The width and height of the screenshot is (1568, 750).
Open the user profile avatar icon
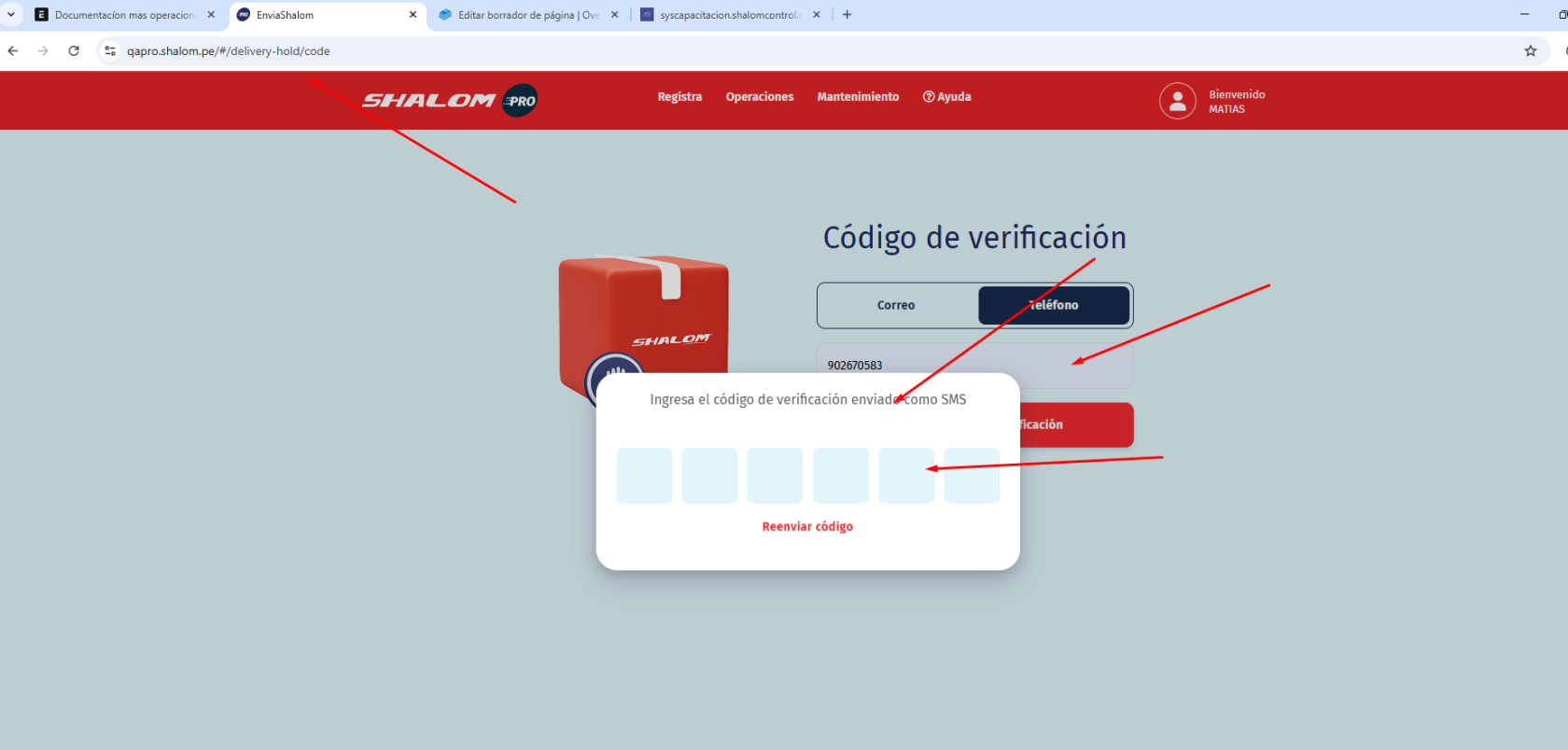pos(1177,101)
